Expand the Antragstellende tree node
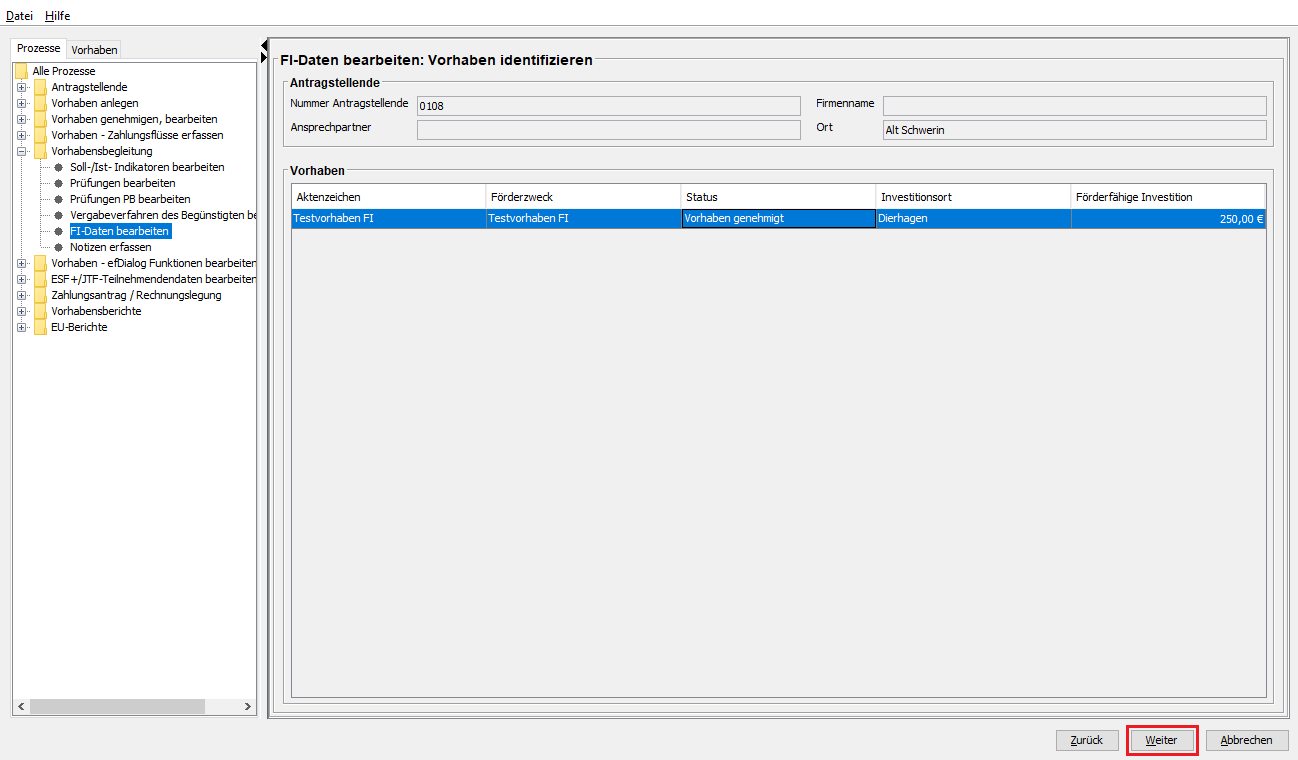Screen dimensions: 1298x760 pyautogui.click(x=21, y=87)
